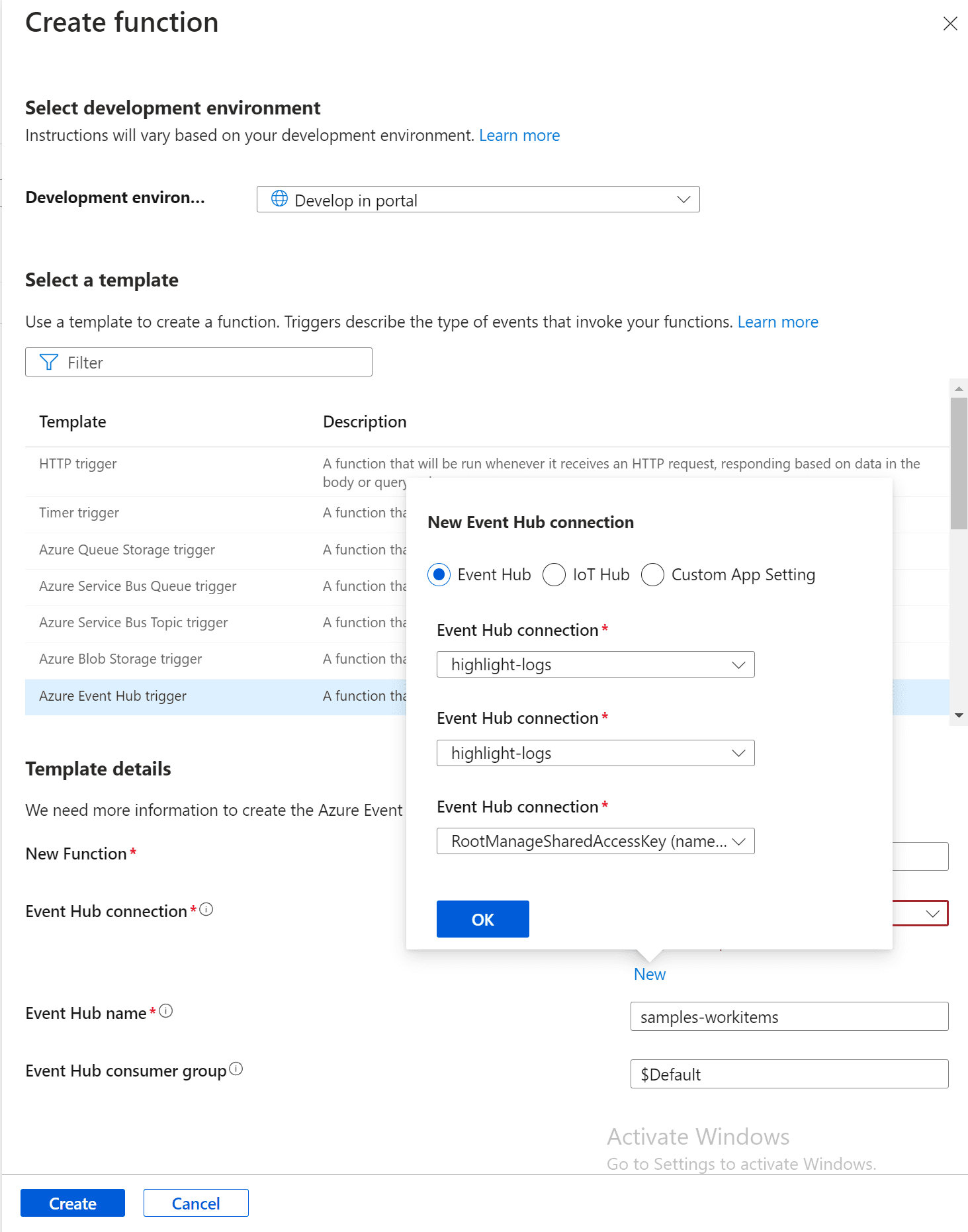
Task: Click the globe icon in development environment dropdown
Action: point(280,198)
